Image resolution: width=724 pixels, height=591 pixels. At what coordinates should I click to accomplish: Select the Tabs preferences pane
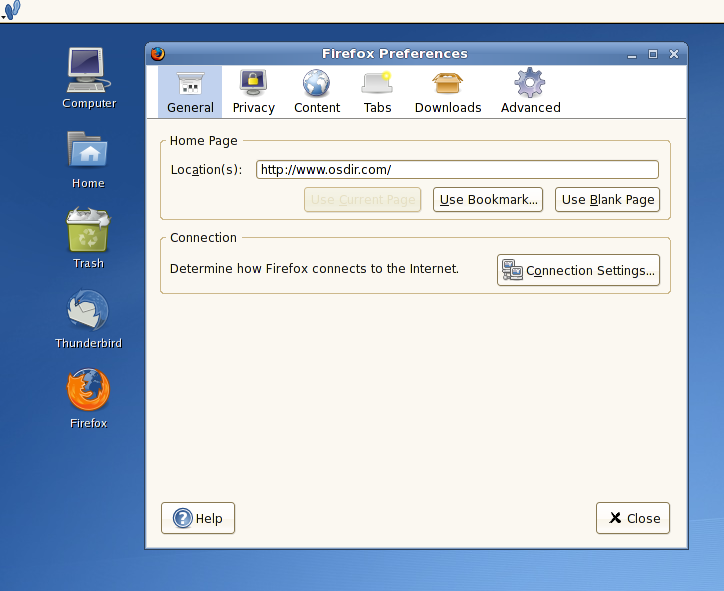coord(377,92)
